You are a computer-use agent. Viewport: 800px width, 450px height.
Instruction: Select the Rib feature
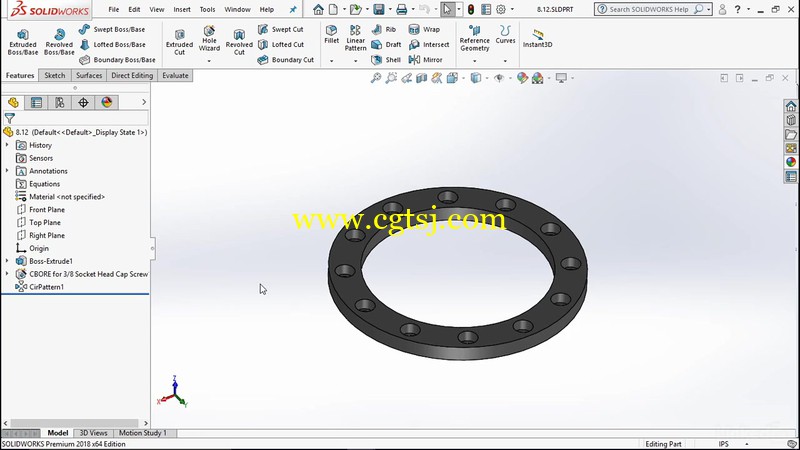click(384, 30)
